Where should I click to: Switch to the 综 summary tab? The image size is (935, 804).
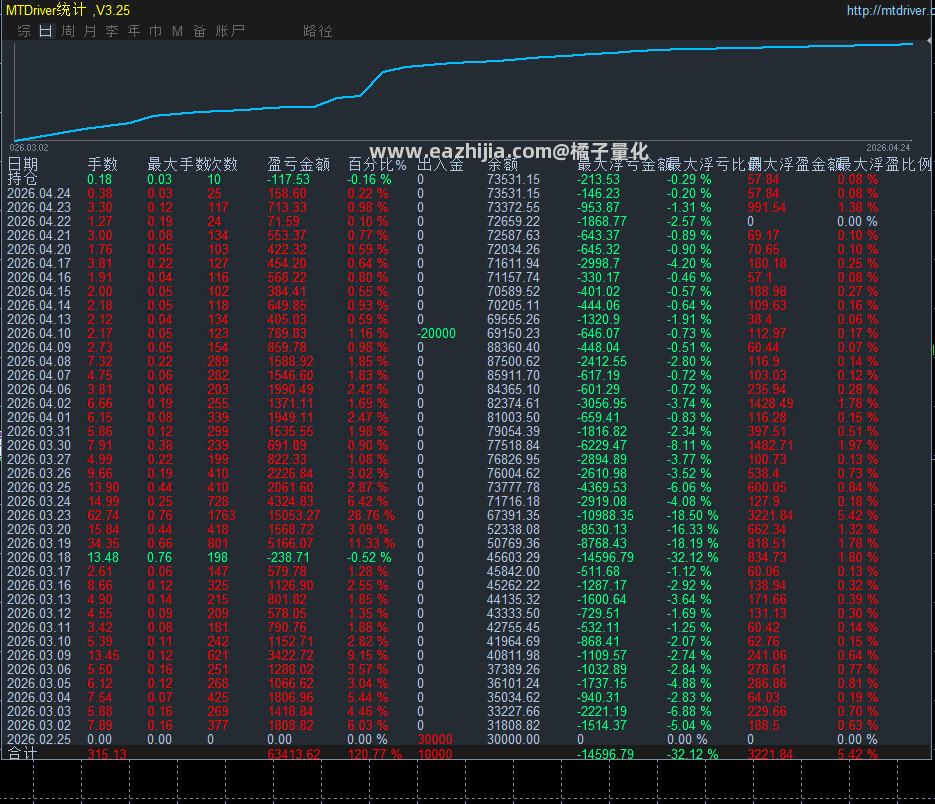point(24,31)
